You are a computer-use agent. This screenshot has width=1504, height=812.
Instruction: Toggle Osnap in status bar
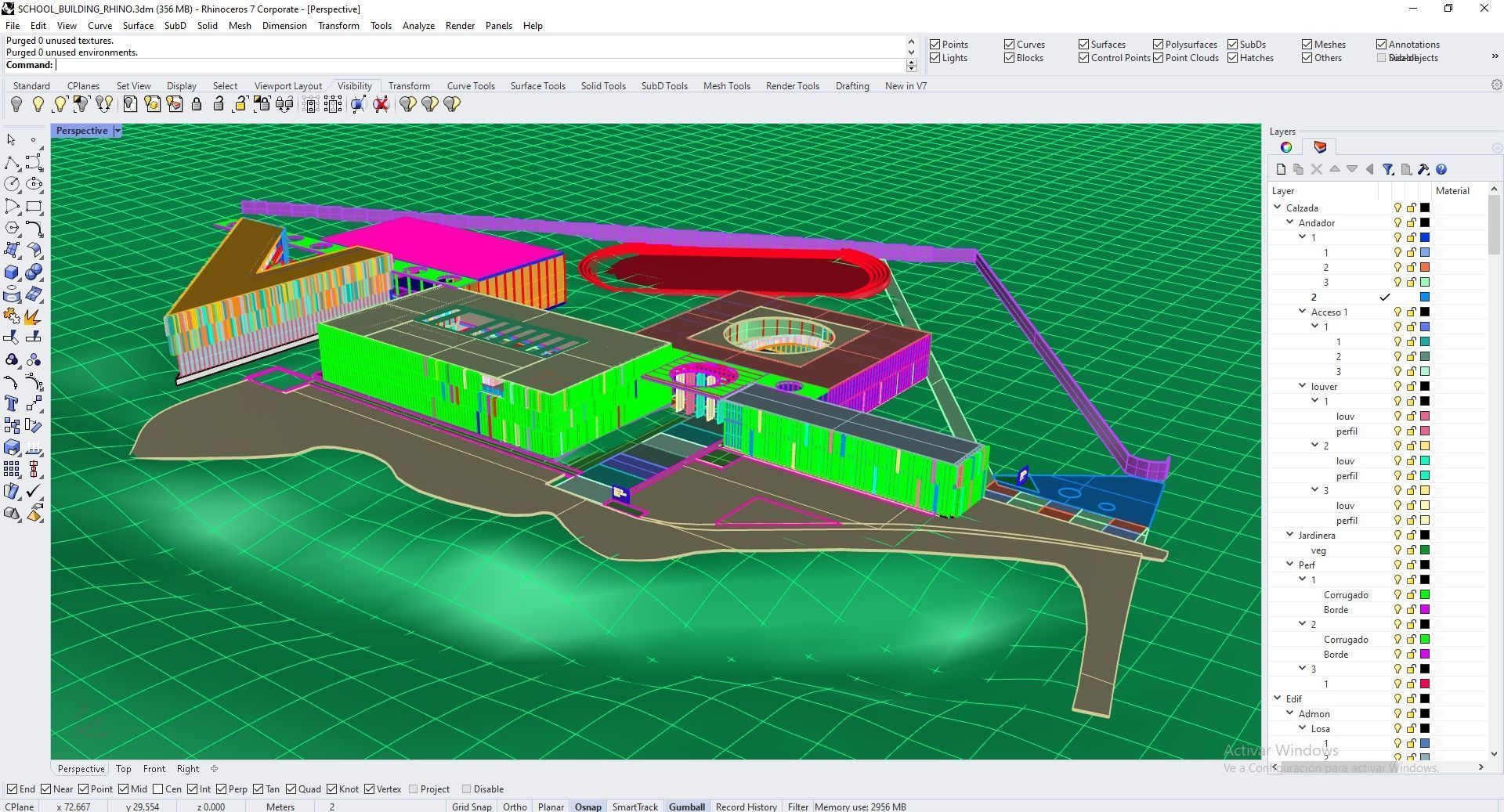(x=588, y=807)
